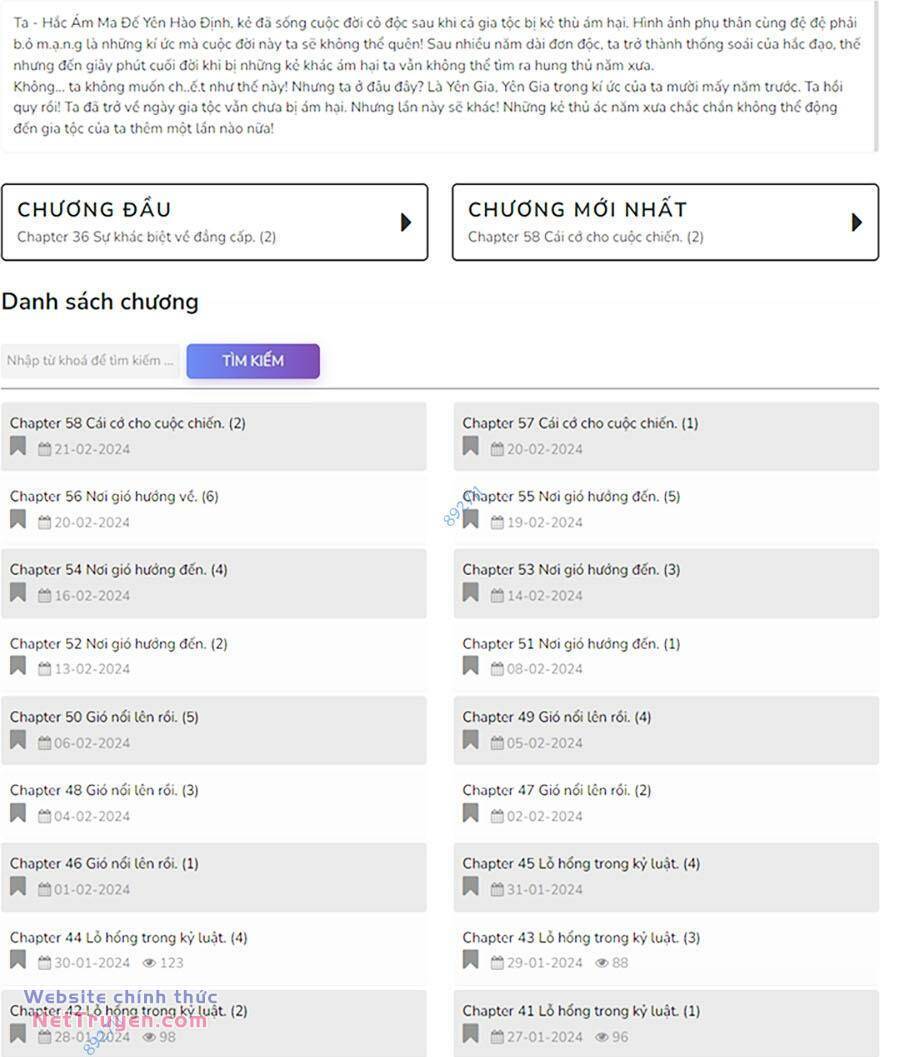This screenshot has width=900, height=1057.
Task: Click calendar icon under Chapter 50
Action: (45, 743)
